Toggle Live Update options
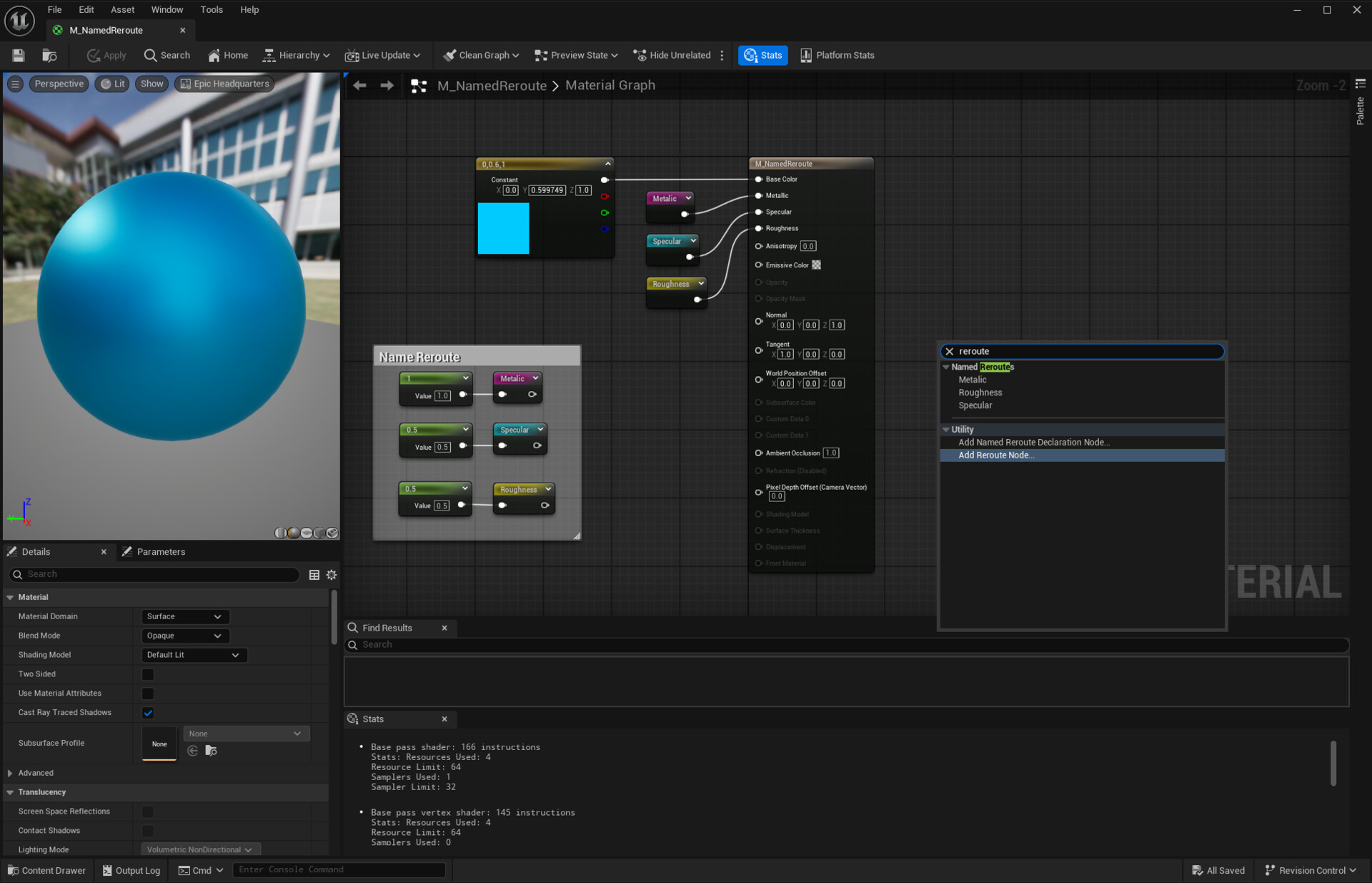Viewport: 1372px width, 883px height. (383, 55)
